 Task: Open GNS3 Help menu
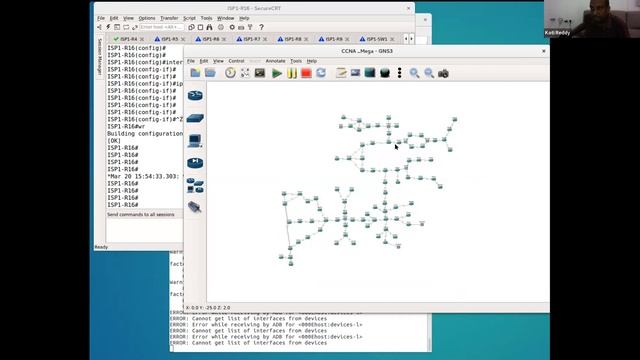click(312, 61)
